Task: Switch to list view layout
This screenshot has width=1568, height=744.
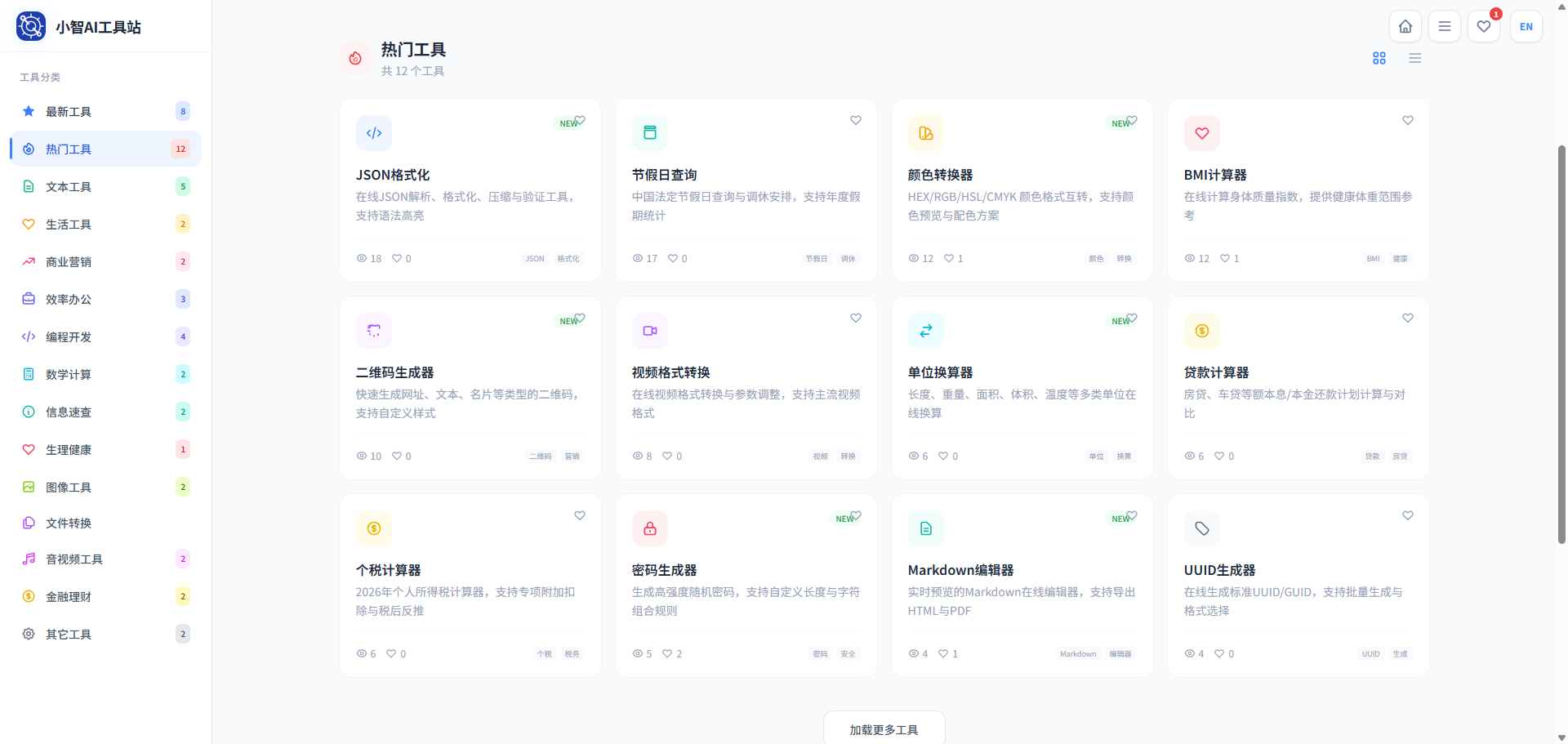Action: (x=1415, y=58)
